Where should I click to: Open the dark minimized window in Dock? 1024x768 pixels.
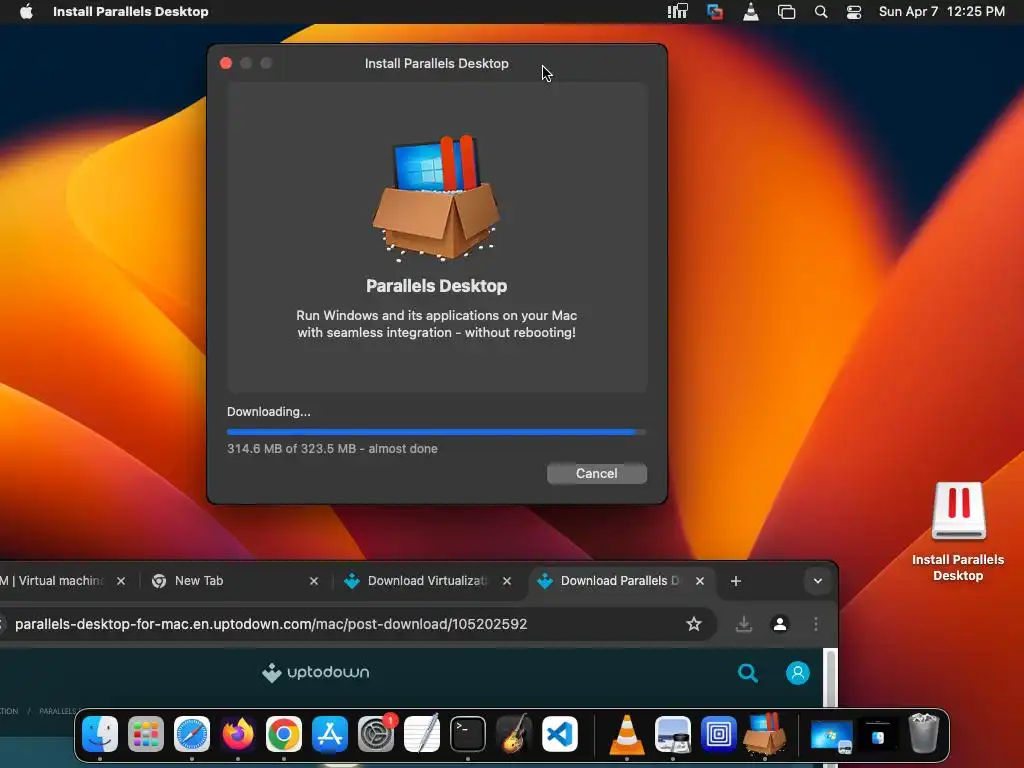[877, 736]
